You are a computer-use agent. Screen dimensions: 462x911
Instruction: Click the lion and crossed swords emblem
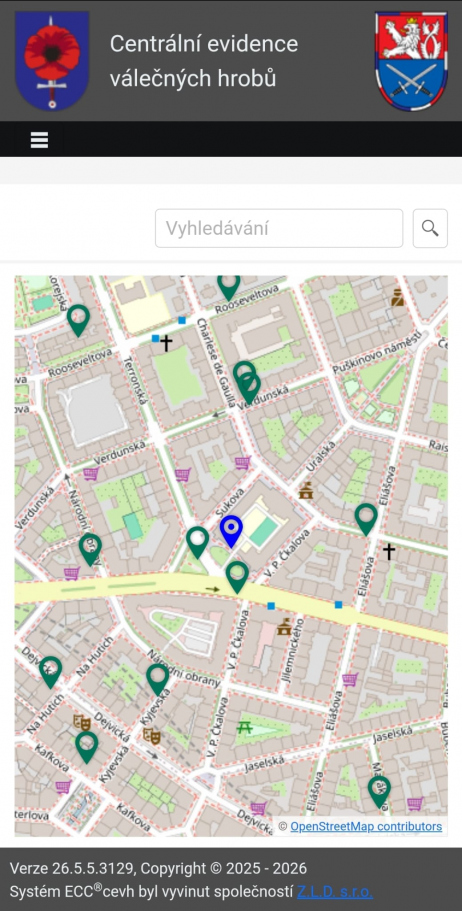(x=411, y=61)
